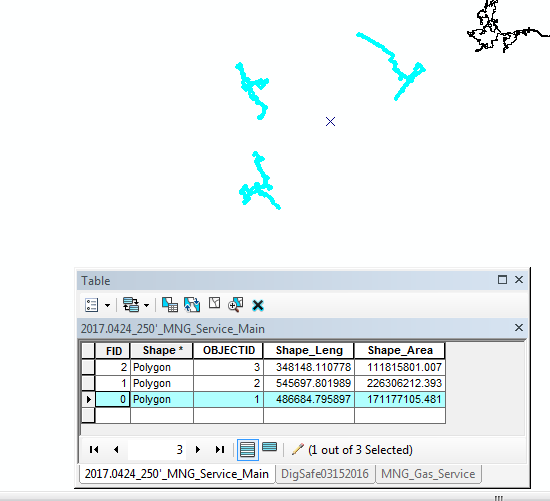The image size is (550, 501).
Task: Switch to the DigSafe03152016 tab
Action: point(325,474)
